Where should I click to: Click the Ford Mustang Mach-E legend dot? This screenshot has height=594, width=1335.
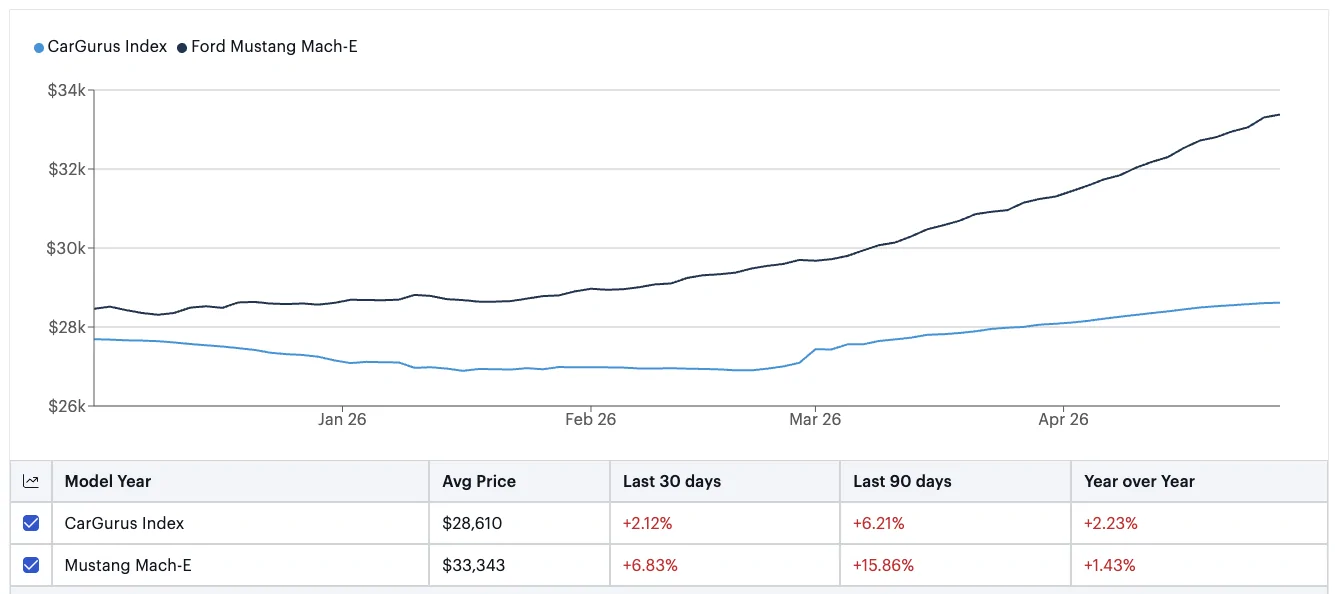(x=182, y=47)
